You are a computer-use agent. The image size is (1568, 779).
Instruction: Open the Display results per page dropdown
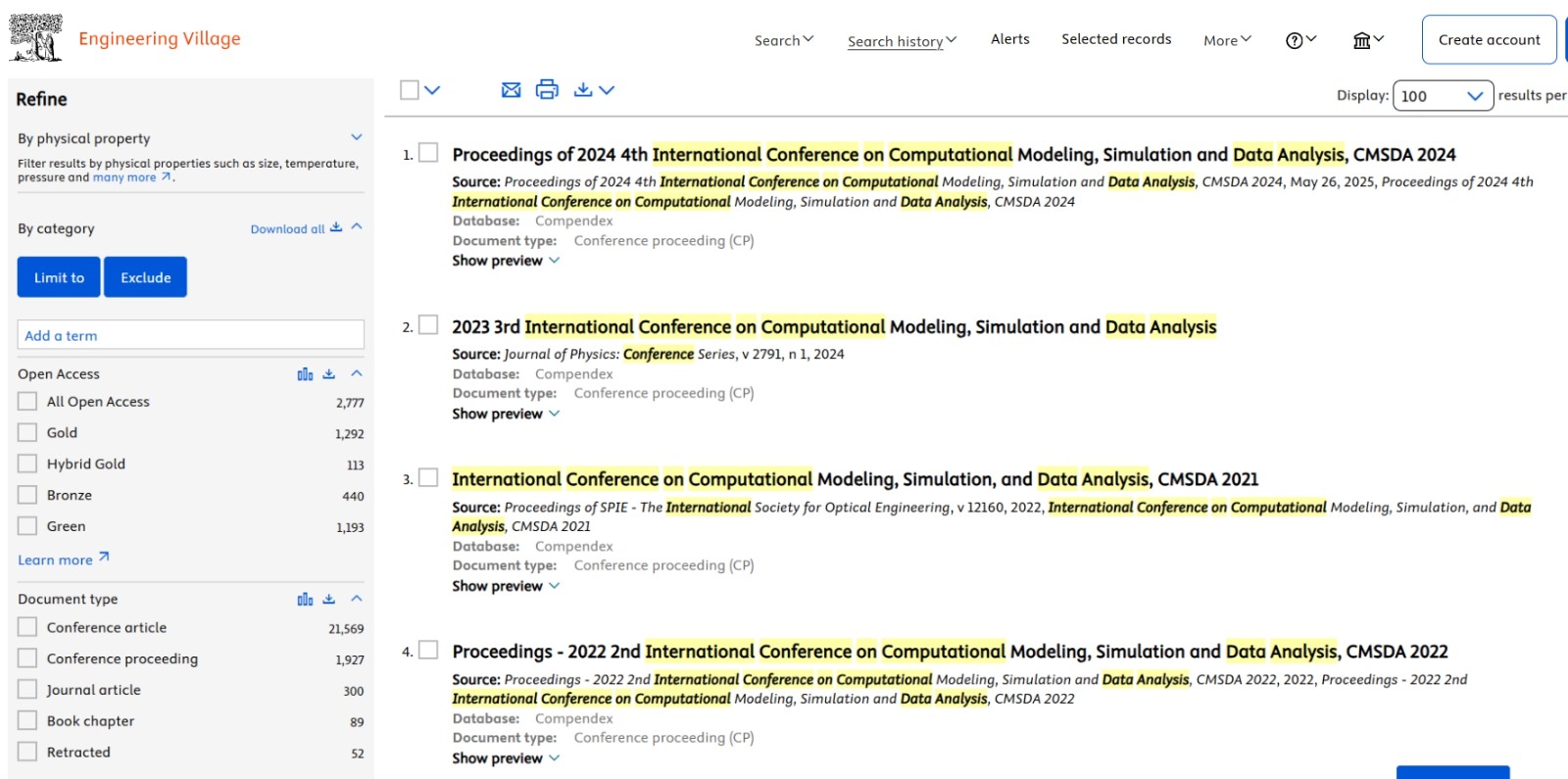point(1443,95)
